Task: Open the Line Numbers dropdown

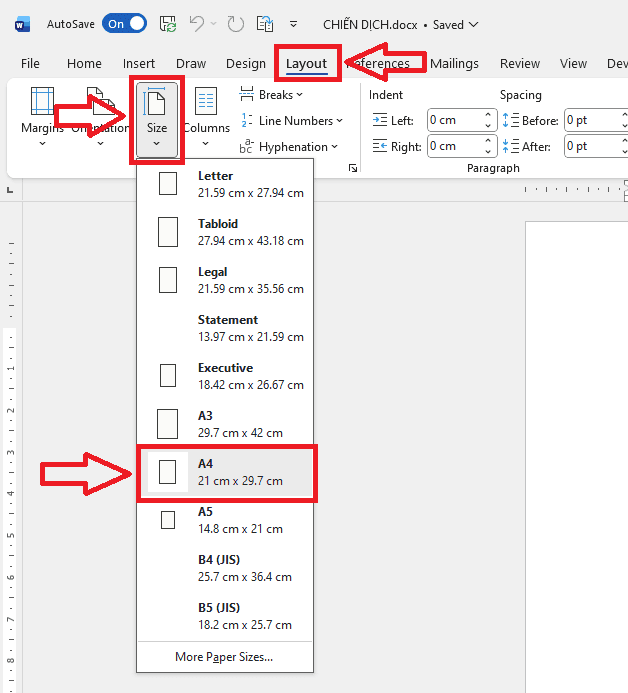Action: coord(292,121)
